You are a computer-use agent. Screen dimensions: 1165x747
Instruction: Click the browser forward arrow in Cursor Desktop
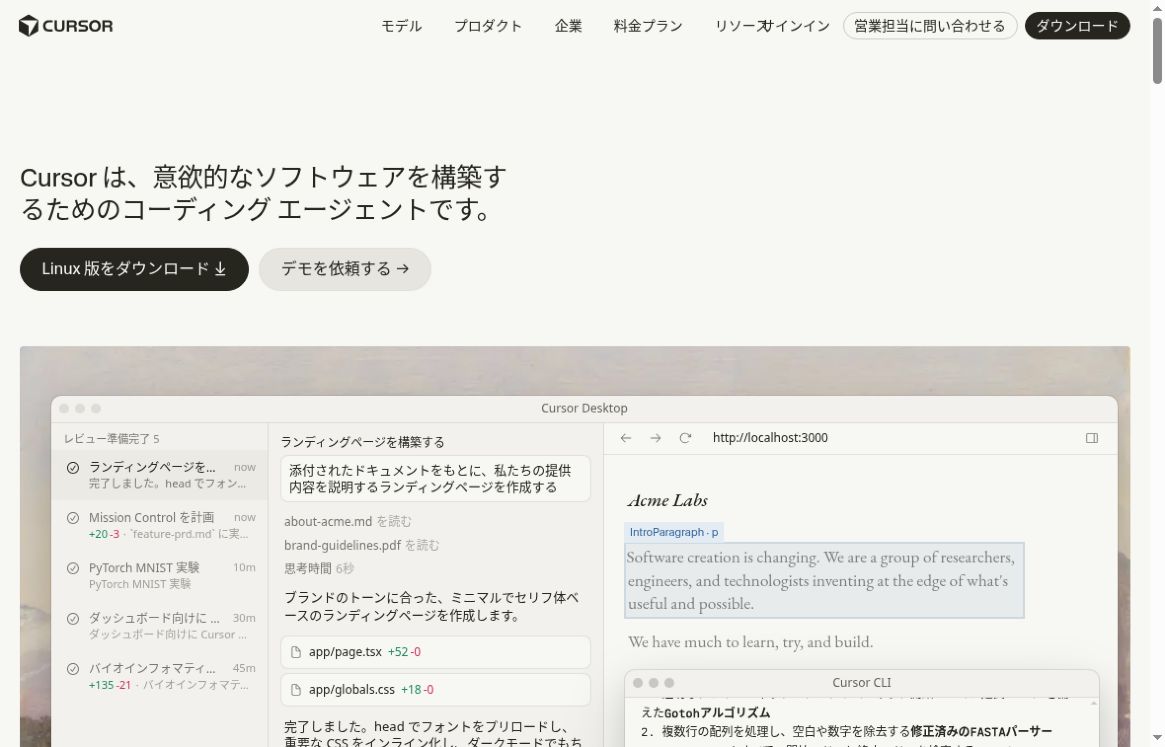[655, 439]
